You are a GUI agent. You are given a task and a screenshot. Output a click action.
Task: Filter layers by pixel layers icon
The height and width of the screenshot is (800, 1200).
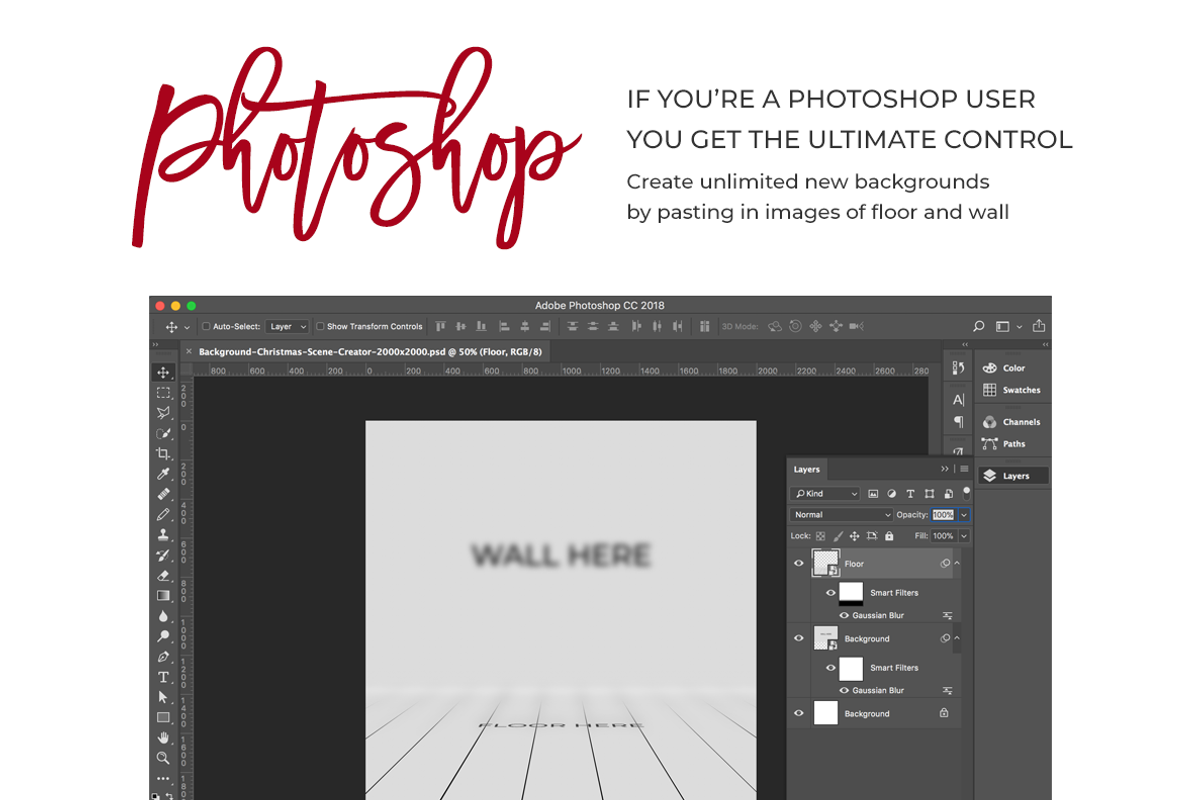click(x=873, y=494)
